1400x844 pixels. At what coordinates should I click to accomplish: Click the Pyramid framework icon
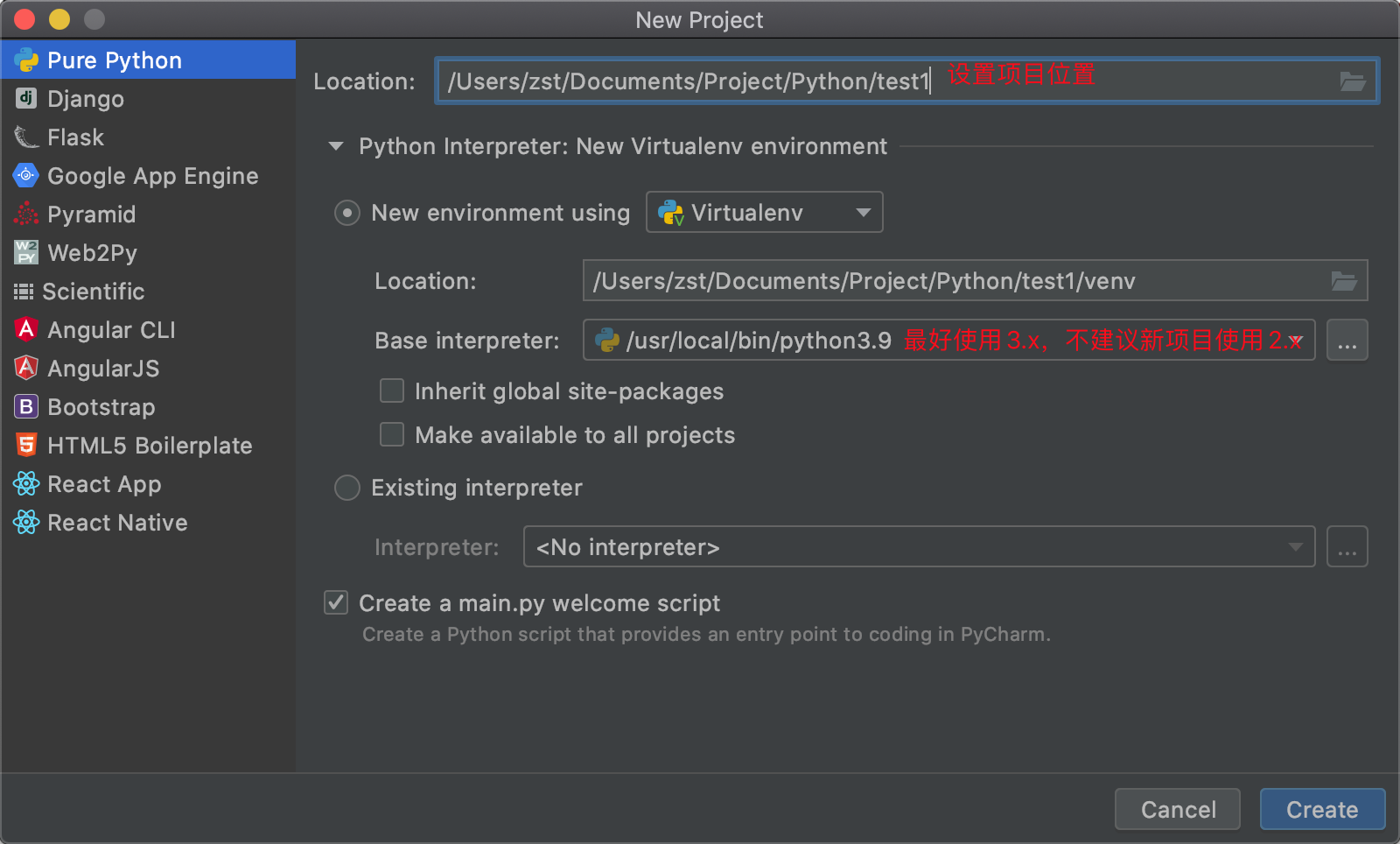coord(25,214)
